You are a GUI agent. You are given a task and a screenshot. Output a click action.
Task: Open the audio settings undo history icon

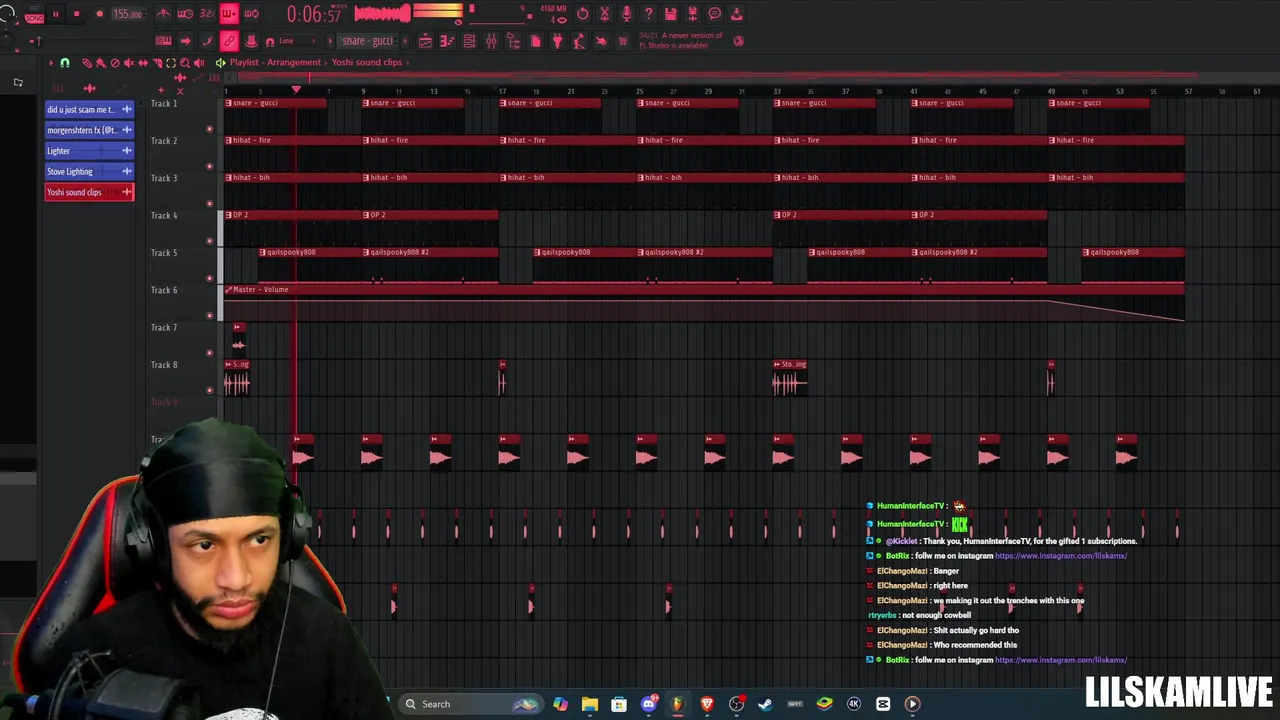click(x=583, y=14)
